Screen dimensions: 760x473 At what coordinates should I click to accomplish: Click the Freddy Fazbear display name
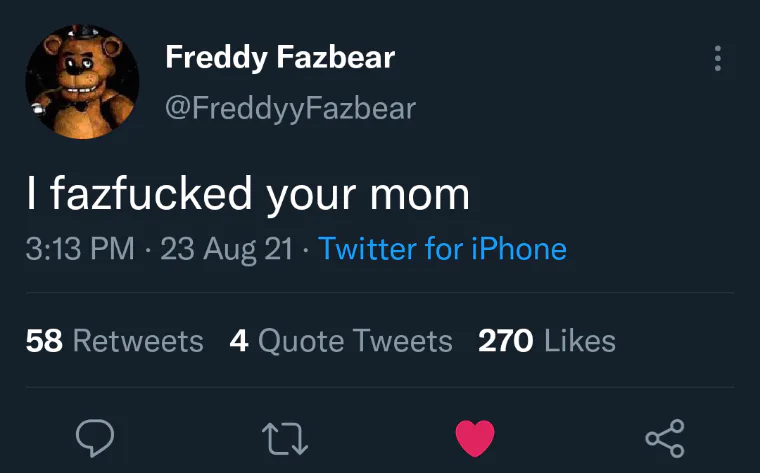coord(280,57)
